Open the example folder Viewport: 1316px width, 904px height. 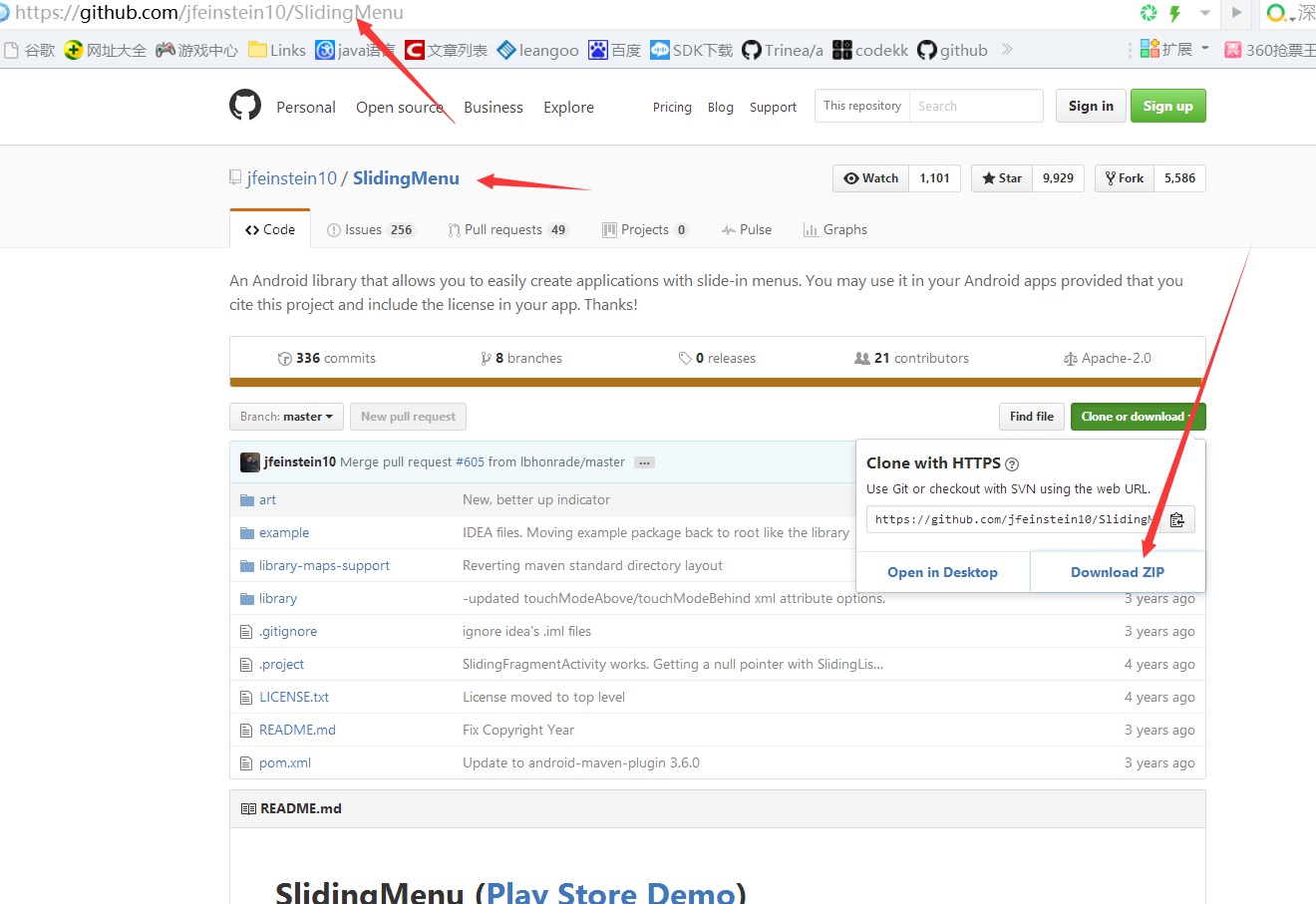284,533
